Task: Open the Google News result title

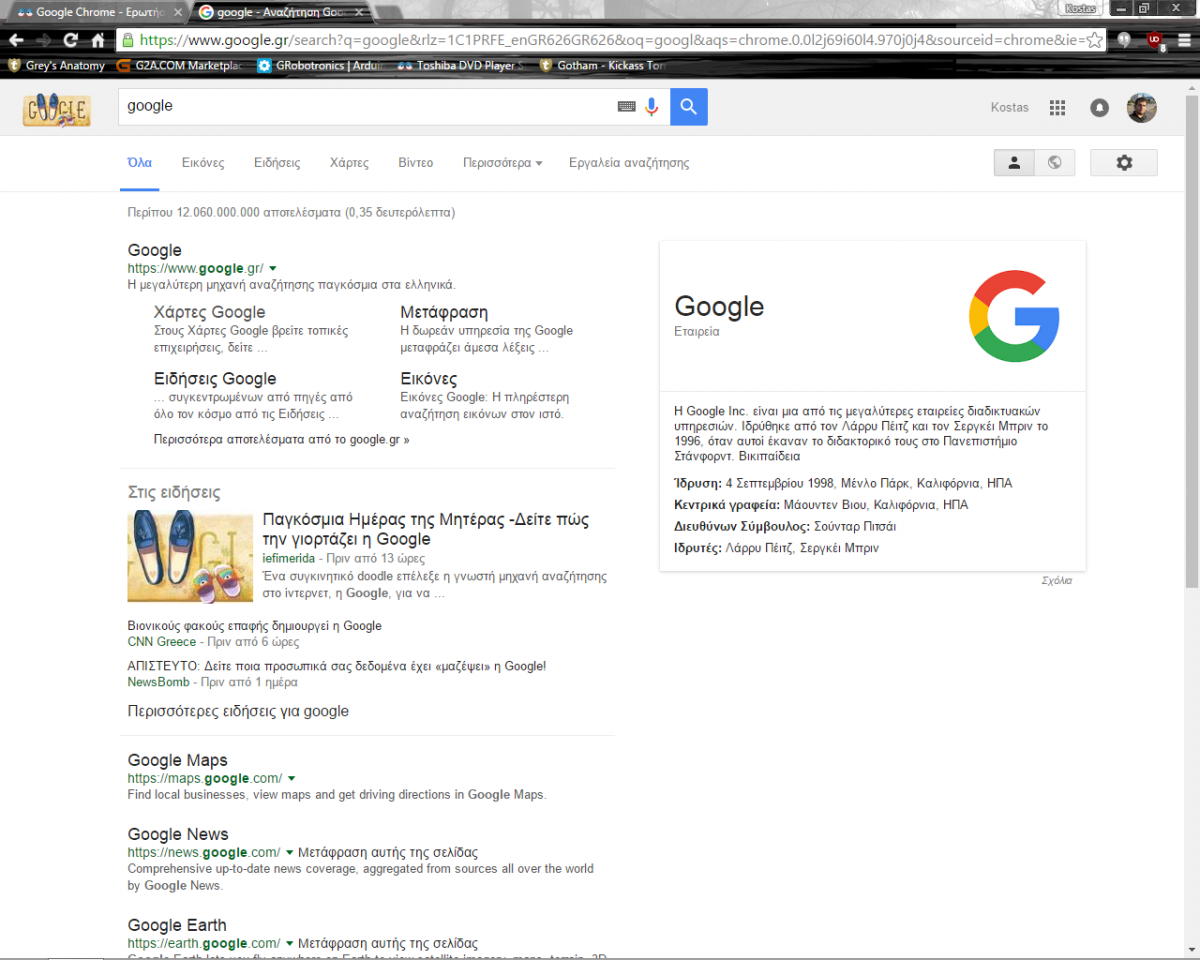Action: coord(178,834)
